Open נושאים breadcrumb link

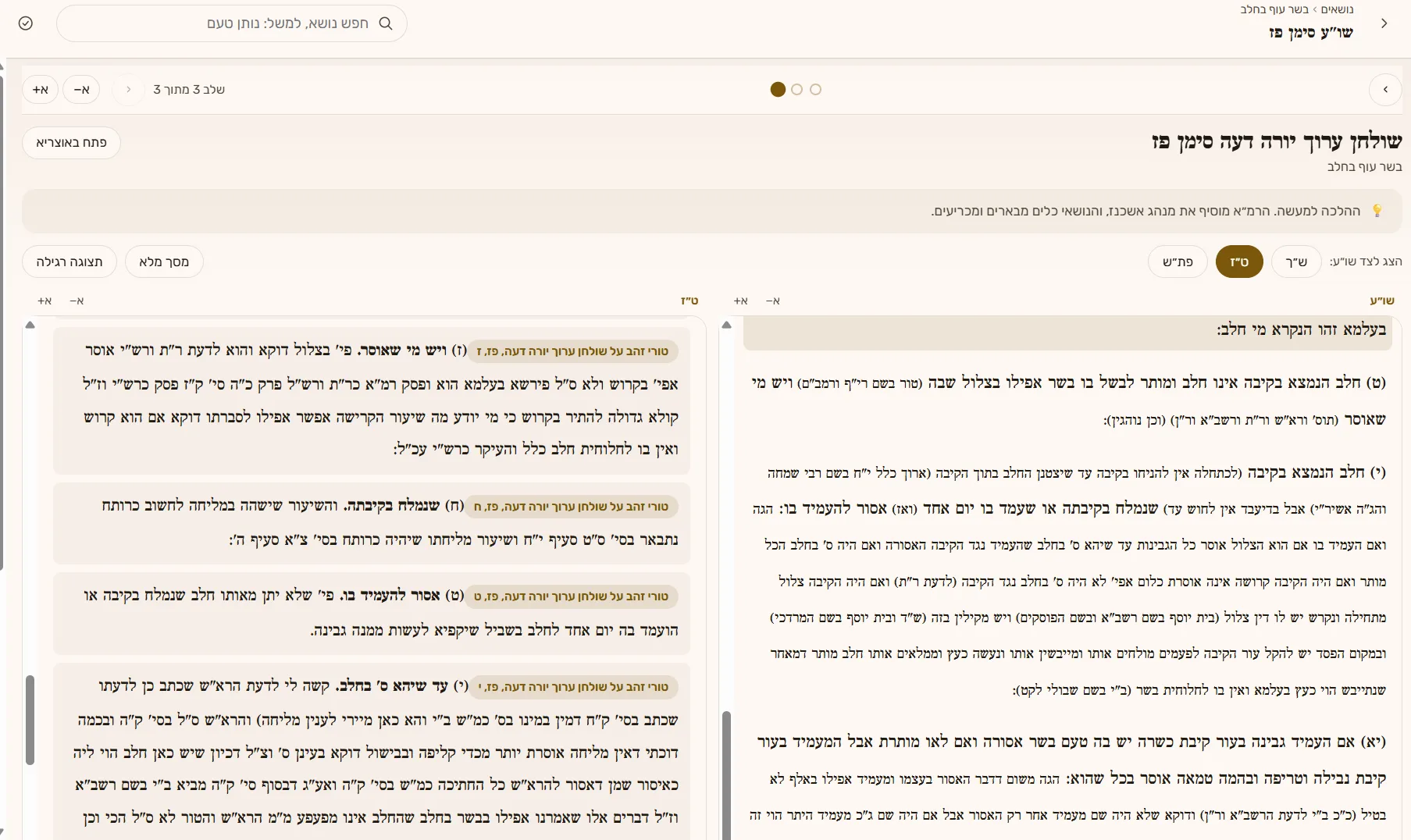(1338, 9)
